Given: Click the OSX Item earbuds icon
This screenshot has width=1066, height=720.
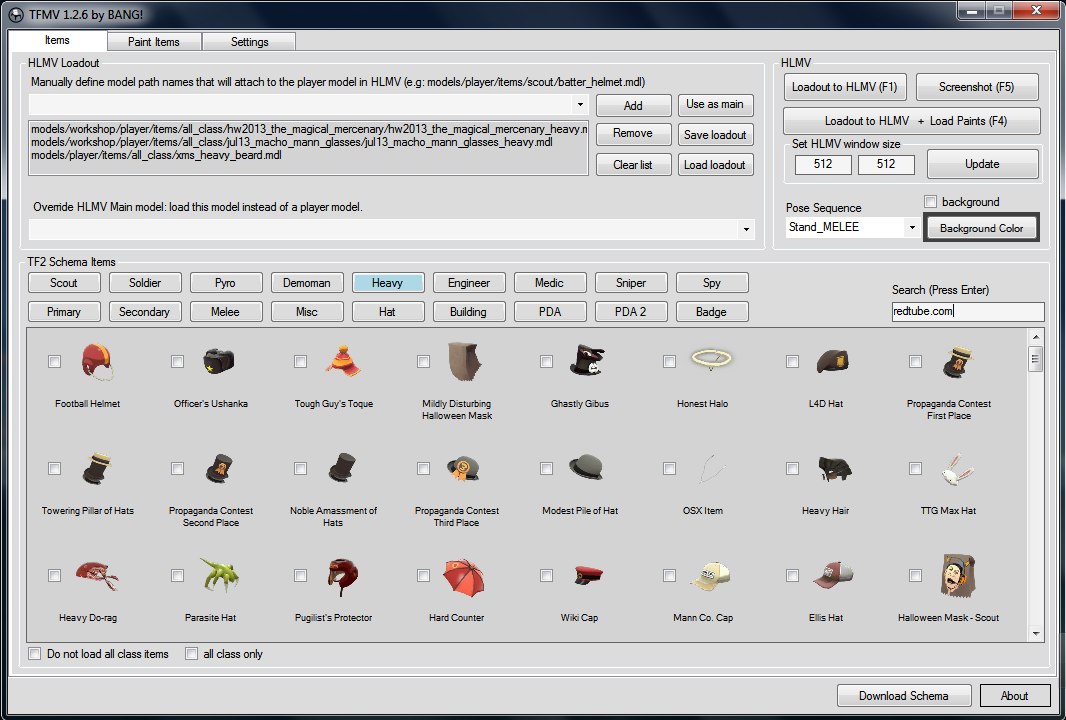Looking at the screenshot, I should [711, 468].
